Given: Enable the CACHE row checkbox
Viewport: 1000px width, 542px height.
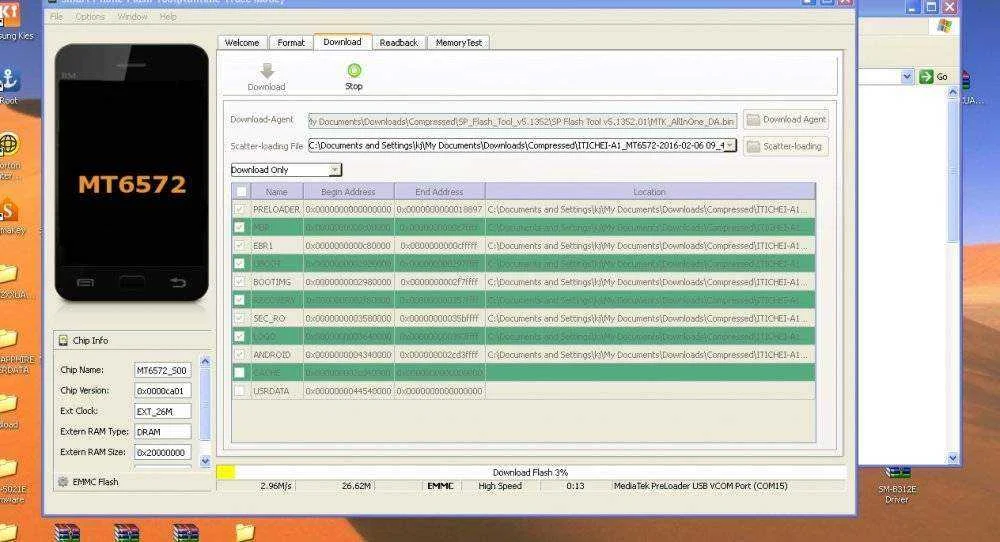Looking at the screenshot, I should (x=240, y=372).
